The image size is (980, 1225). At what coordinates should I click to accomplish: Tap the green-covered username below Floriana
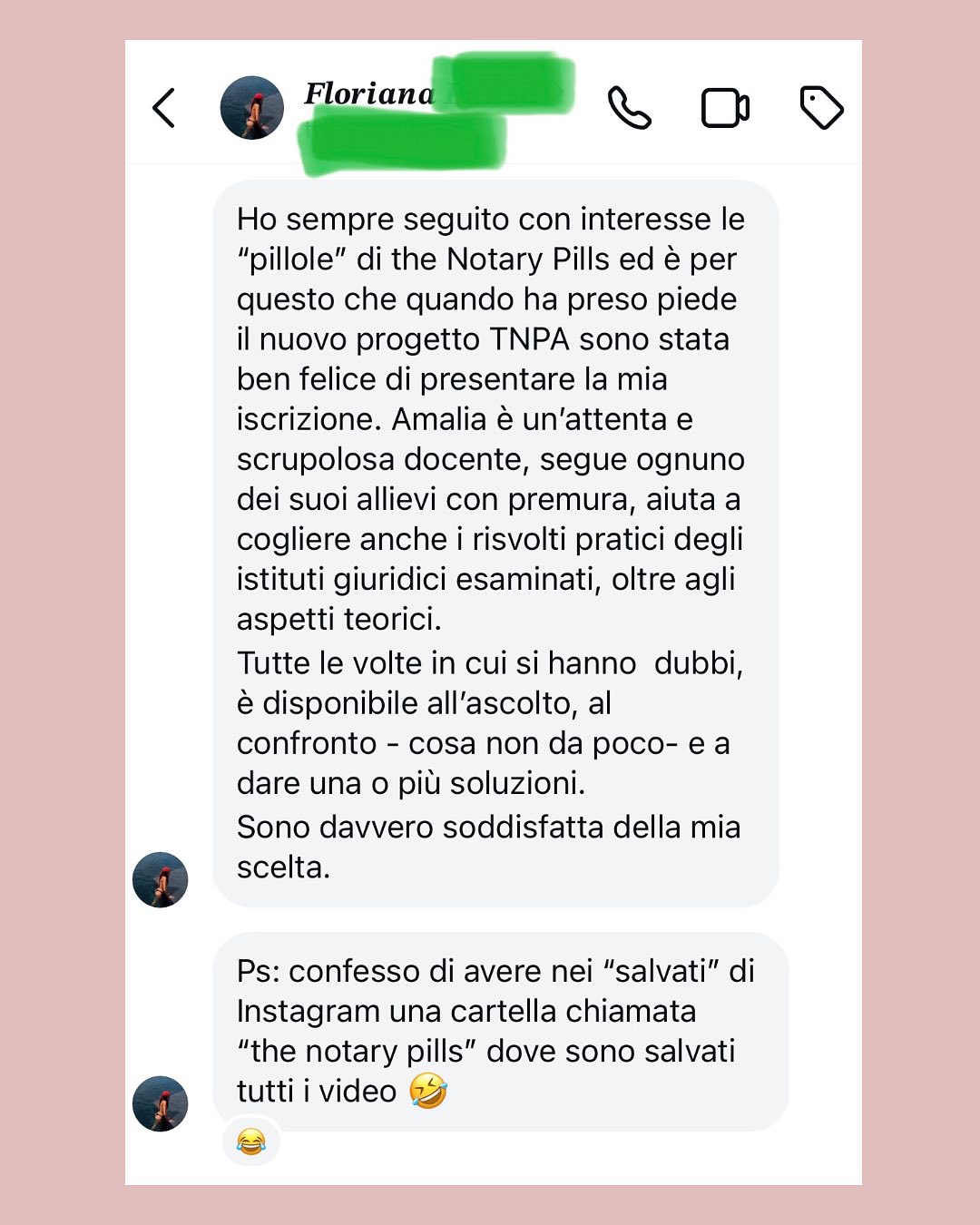point(402,142)
